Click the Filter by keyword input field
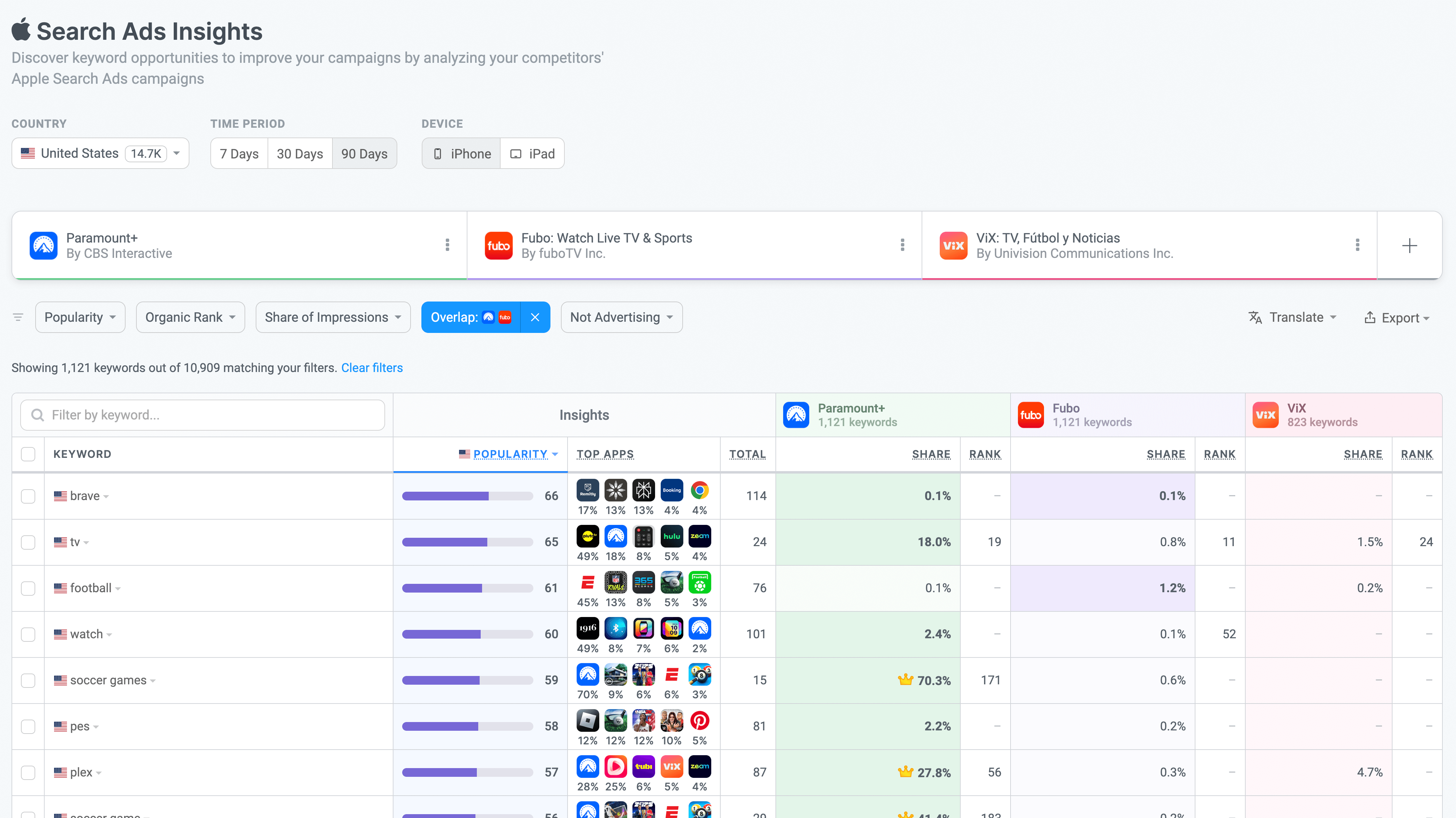 click(x=201, y=414)
